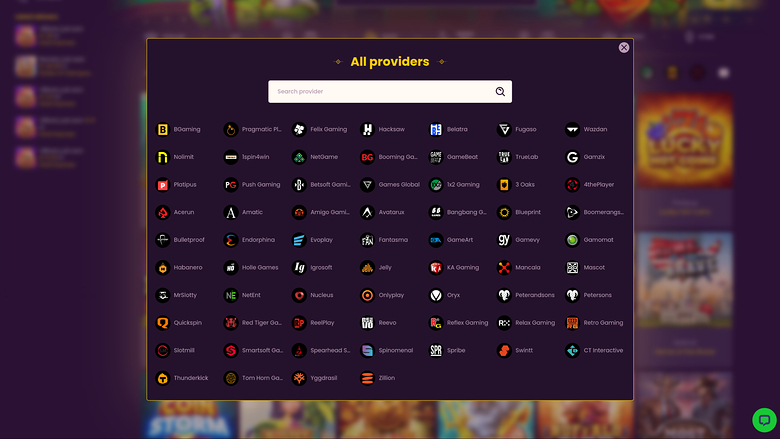
Task: Click the Quickspin Q icon
Action: point(163,323)
